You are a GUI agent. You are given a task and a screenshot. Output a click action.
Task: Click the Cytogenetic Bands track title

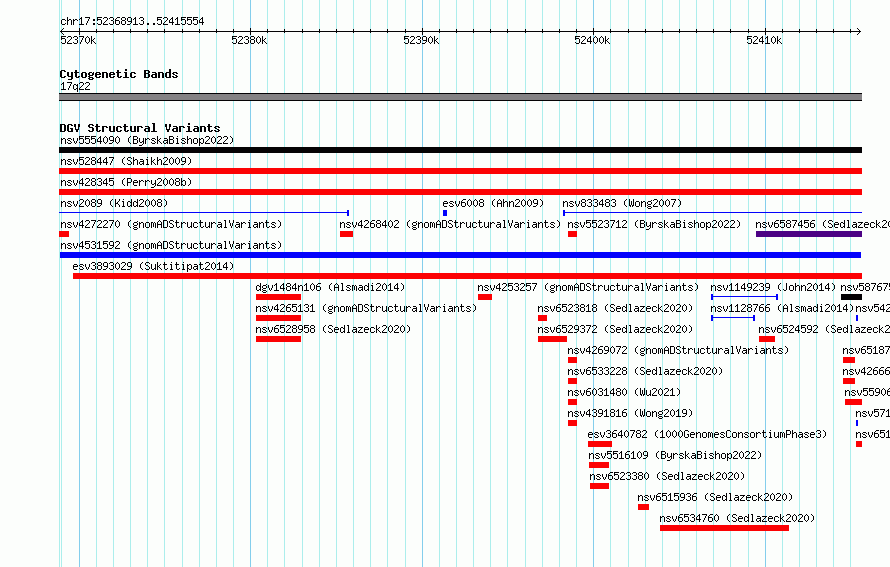pos(119,74)
